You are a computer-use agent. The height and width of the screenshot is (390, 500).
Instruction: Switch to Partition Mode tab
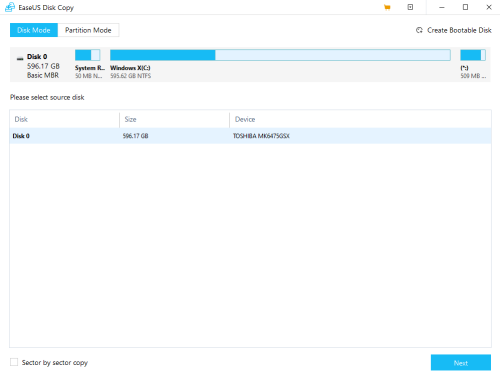point(88,30)
